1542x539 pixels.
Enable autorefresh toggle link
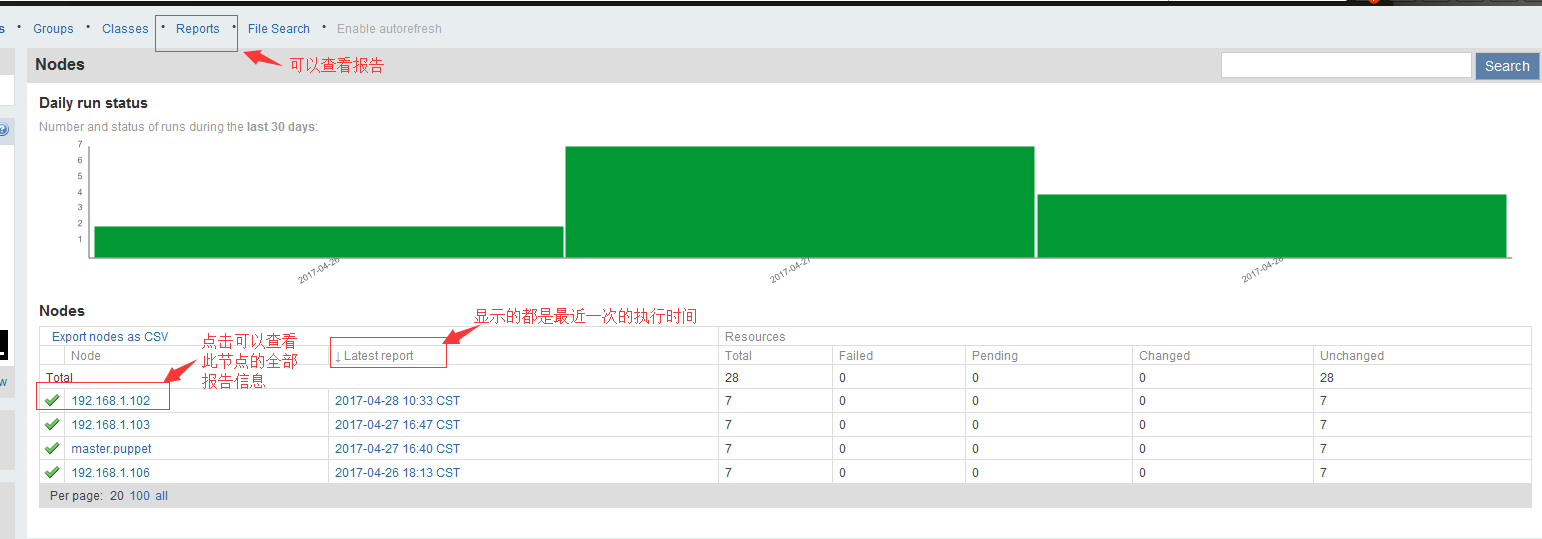click(x=389, y=29)
